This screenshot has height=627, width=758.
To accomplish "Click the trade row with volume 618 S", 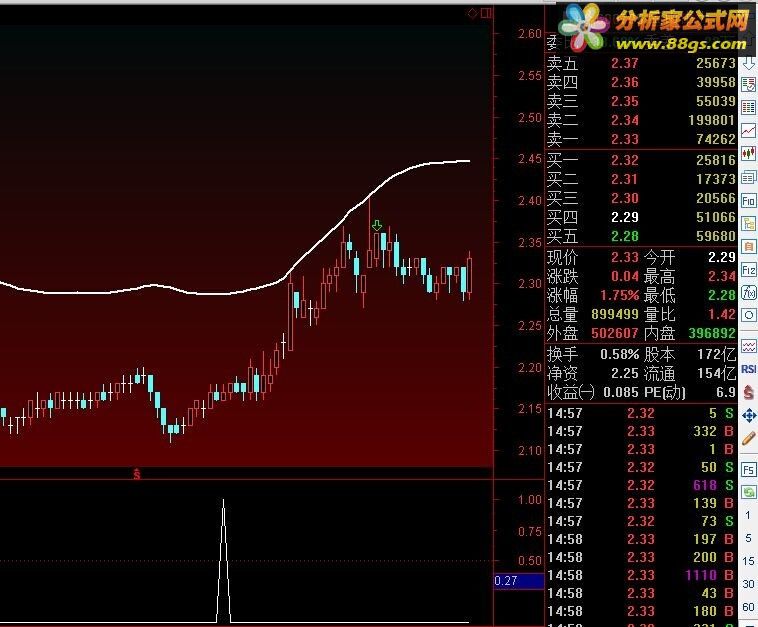I will coord(641,485).
